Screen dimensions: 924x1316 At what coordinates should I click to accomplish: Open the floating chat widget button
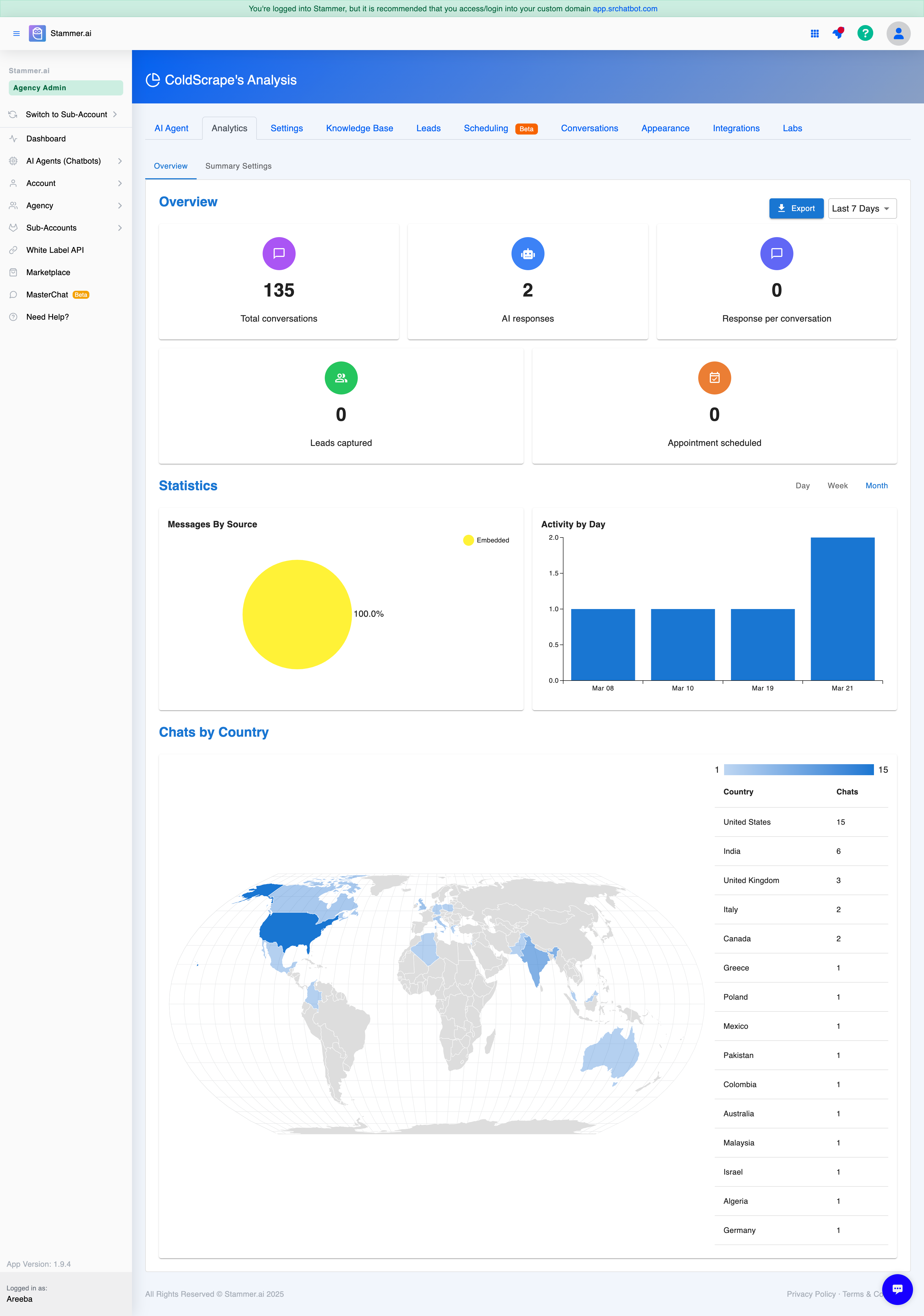point(897,1289)
